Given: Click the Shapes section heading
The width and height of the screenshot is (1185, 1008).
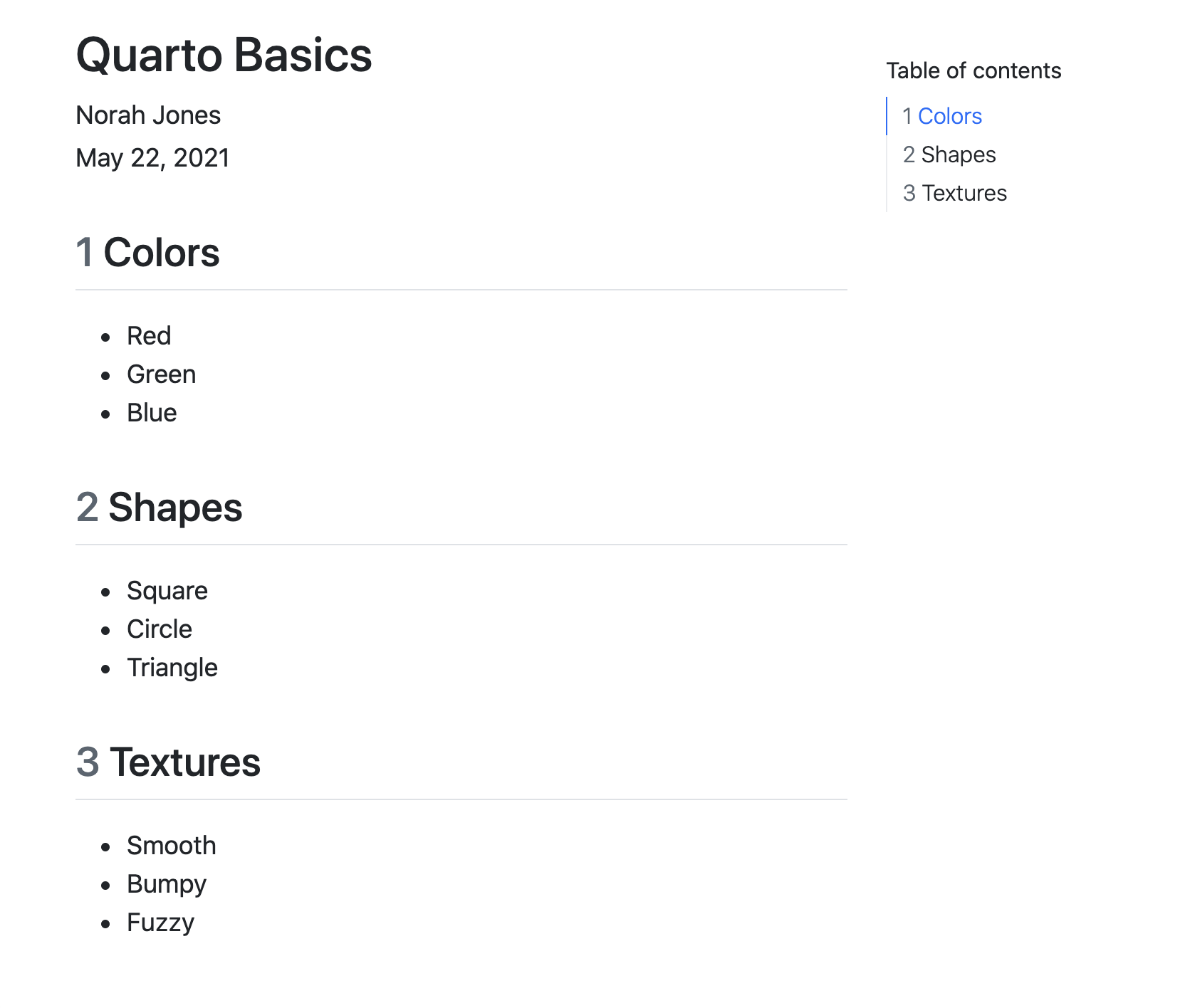Looking at the screenshot, I should pyautogui.click(x=175, y=508).
